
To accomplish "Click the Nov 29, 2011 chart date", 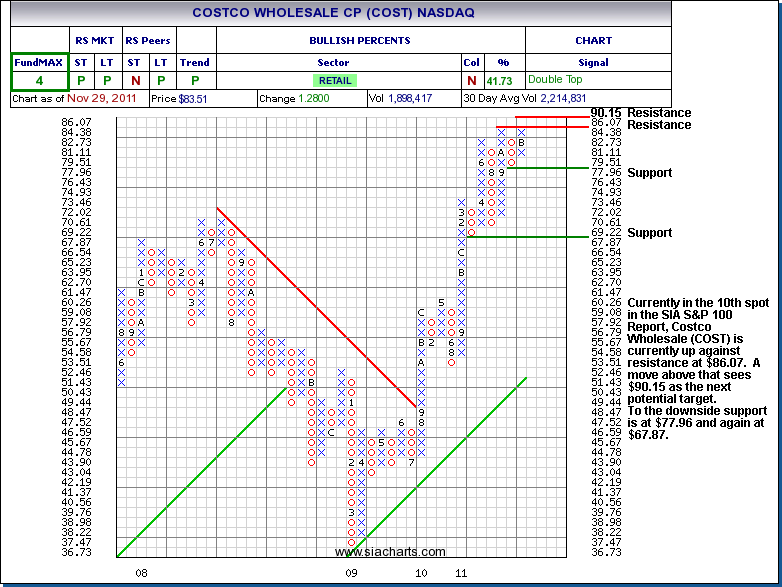I will click(x=102, y=99).
